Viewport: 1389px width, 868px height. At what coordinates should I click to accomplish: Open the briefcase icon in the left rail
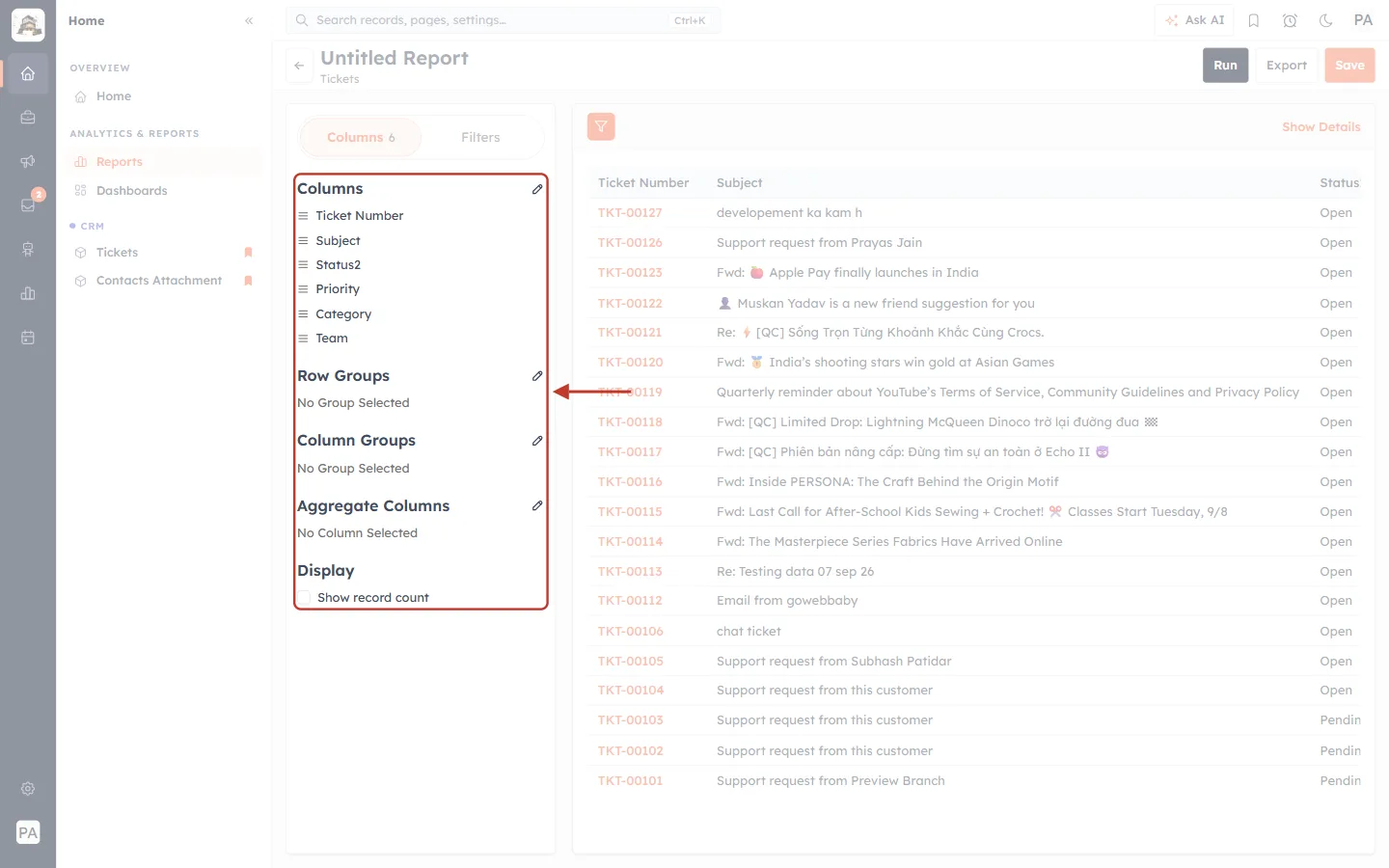(28, 118)
